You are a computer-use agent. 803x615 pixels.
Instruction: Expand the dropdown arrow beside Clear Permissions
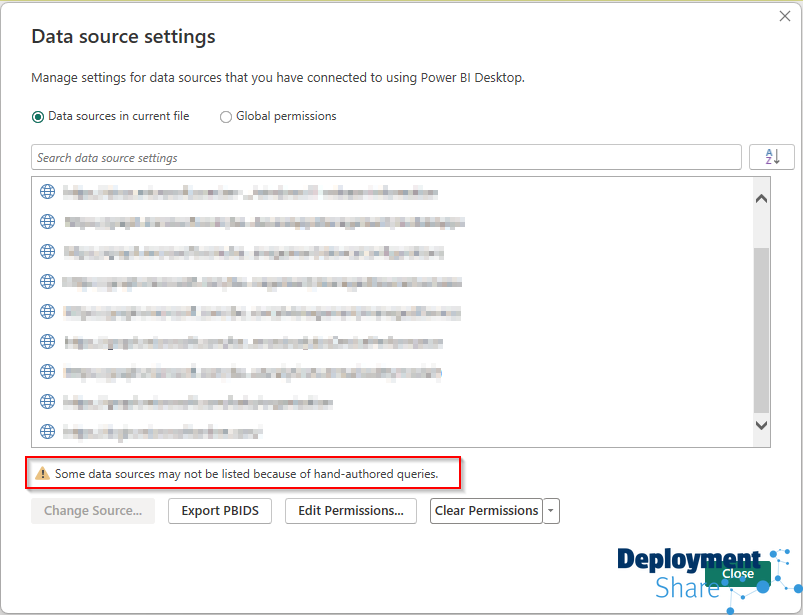[x=551, y=511]
